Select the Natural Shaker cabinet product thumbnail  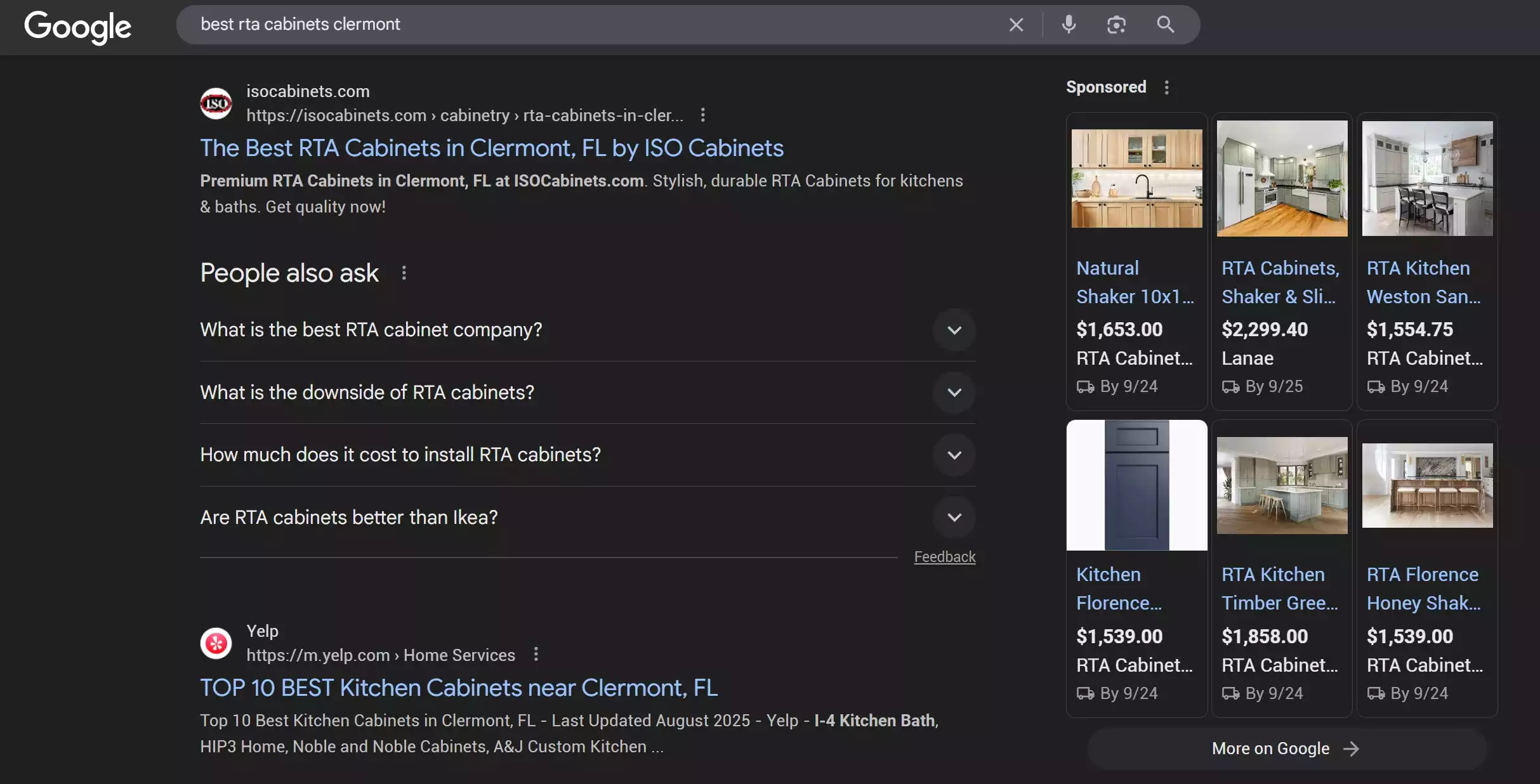1136,179
